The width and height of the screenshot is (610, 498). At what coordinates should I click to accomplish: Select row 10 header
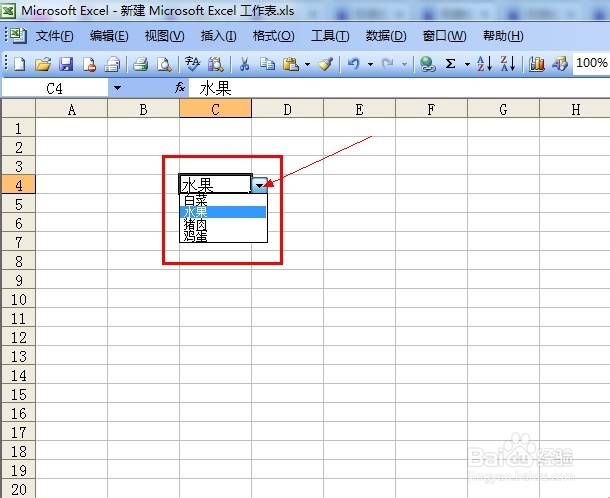click(x=18, y=299)
